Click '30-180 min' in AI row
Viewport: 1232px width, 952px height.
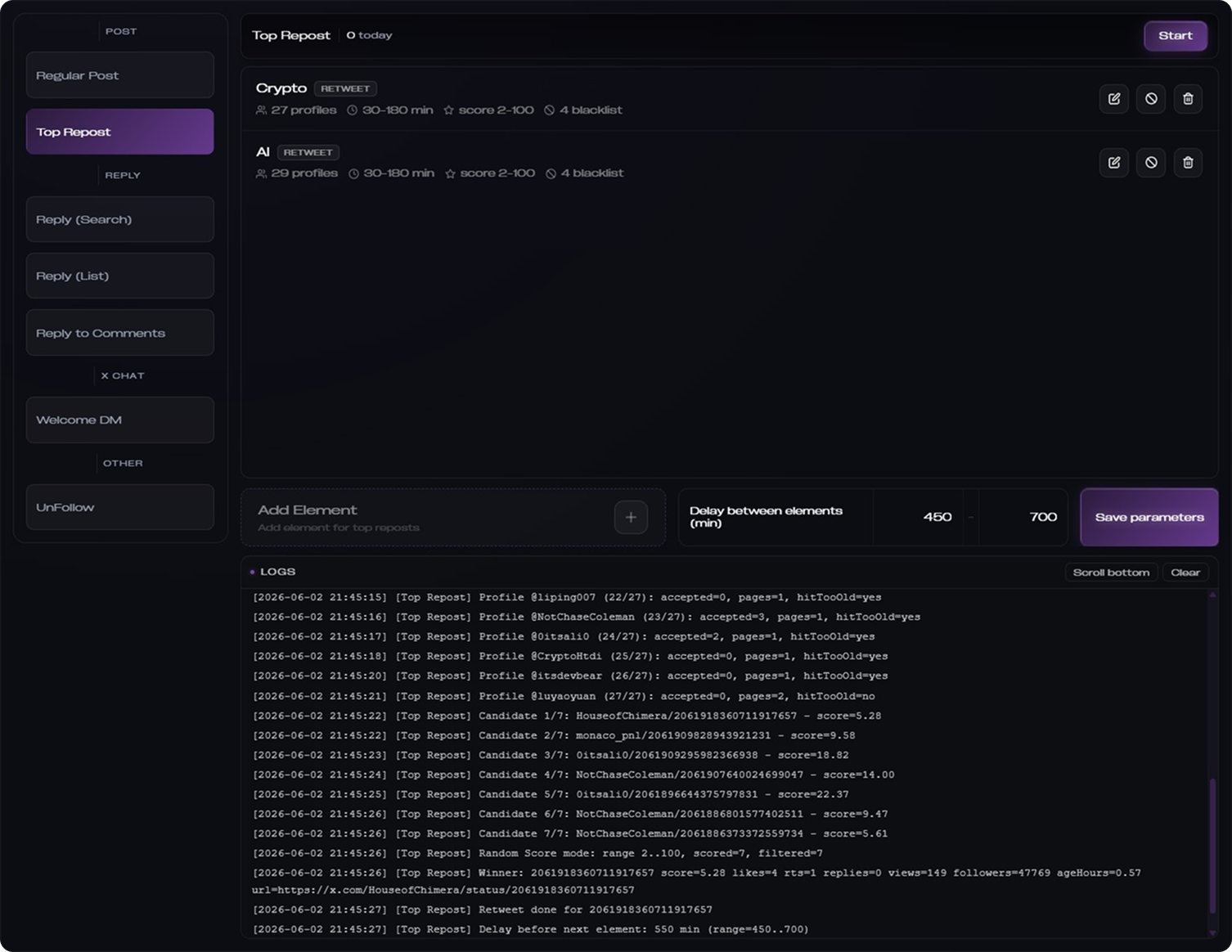(x=391, y=173)
